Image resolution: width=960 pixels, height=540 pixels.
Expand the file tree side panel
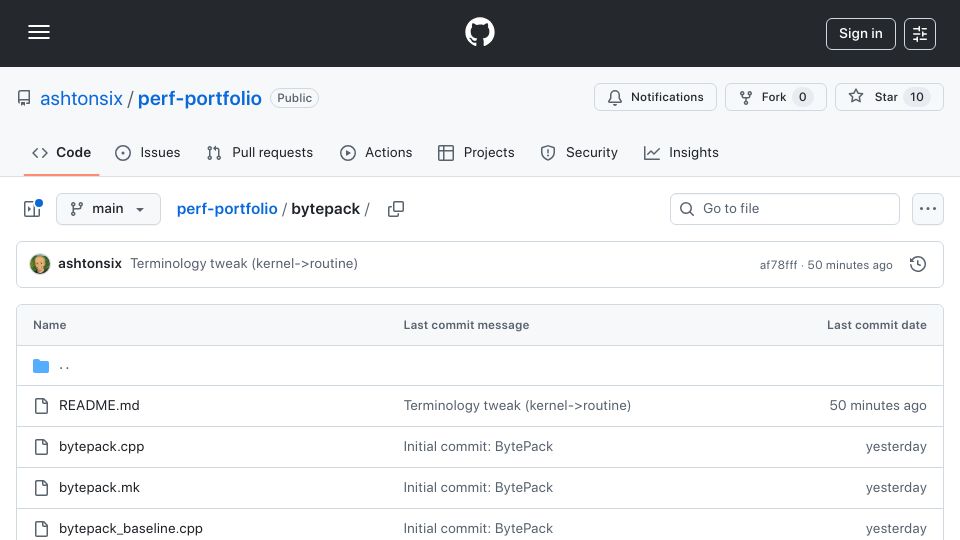(x=32, y=209)
